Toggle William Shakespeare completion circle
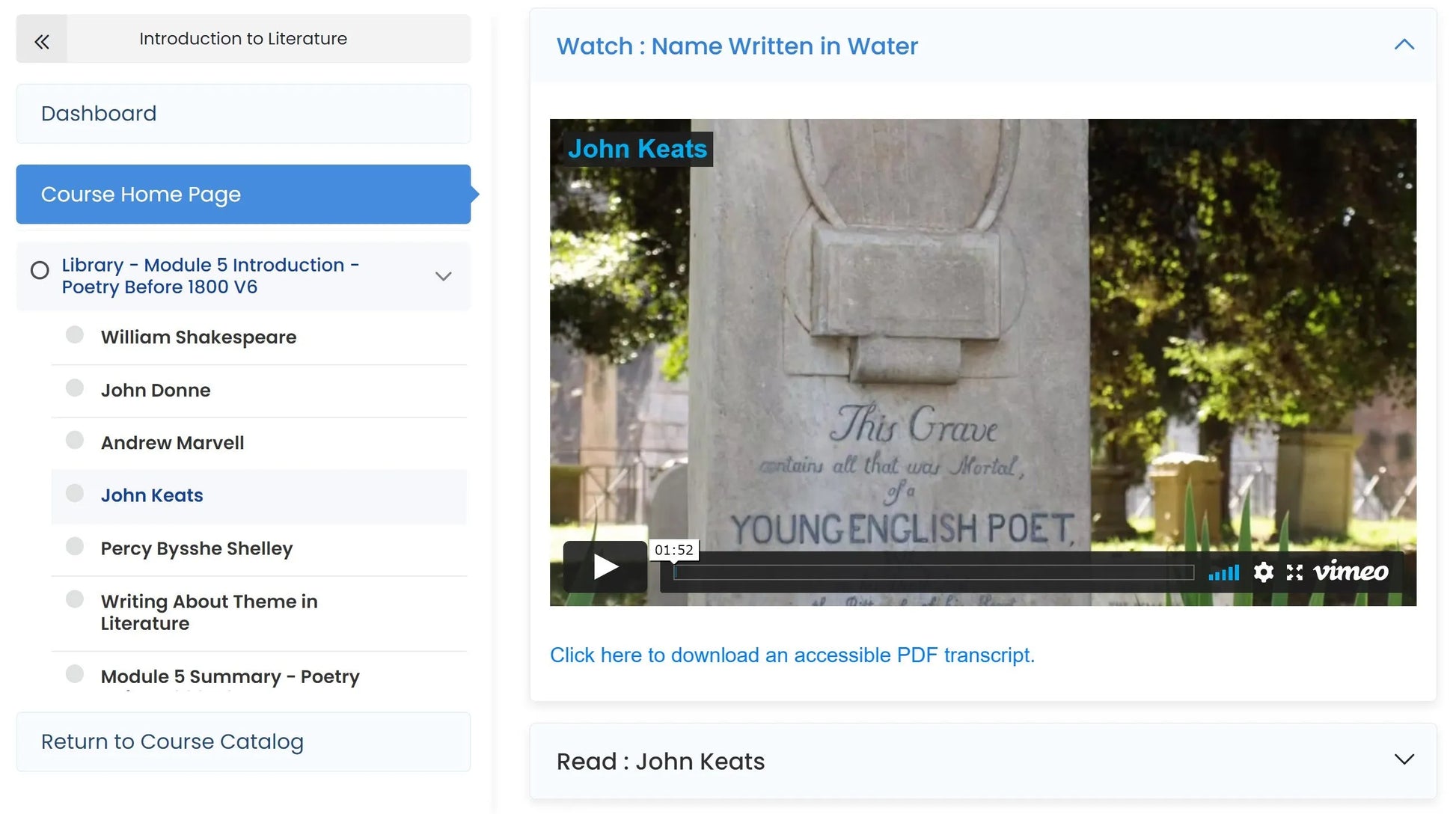This screenshot has width=1456, height=814. pyautogui.click(x=75, y=334)
